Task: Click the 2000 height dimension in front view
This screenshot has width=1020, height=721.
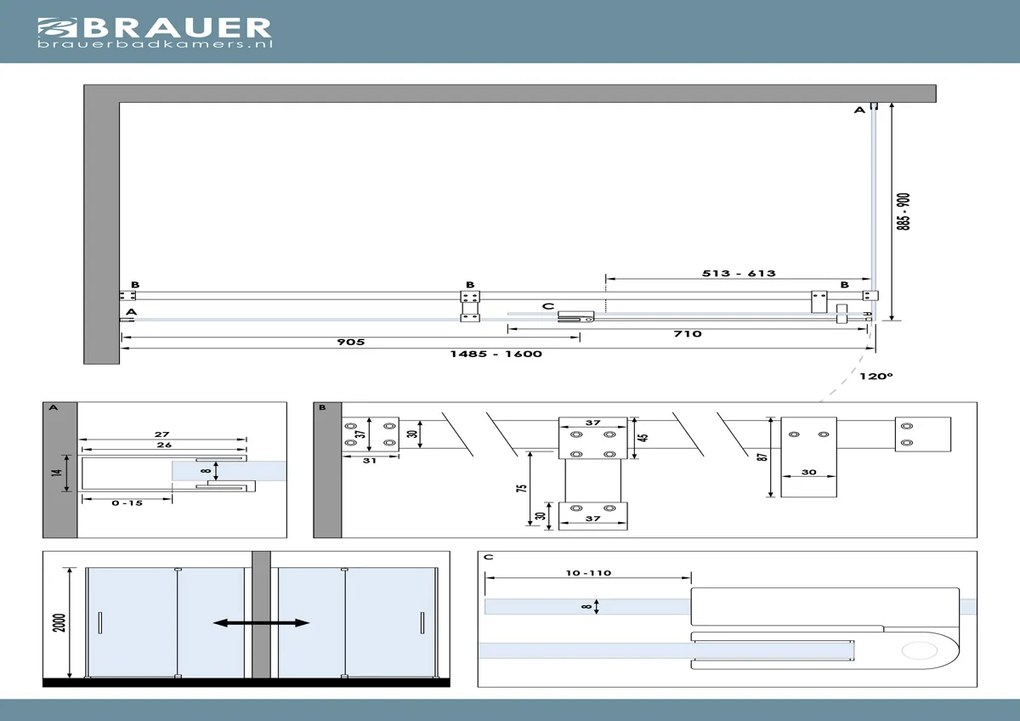Action: click(62, 620)
